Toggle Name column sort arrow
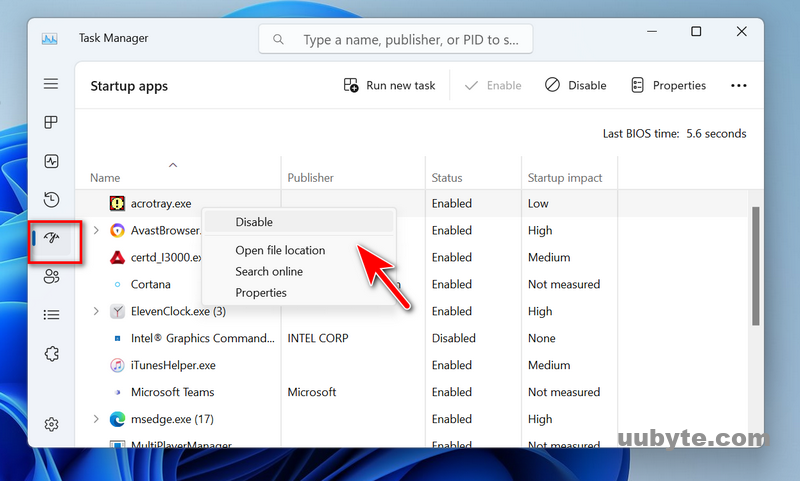 (173, 165)
